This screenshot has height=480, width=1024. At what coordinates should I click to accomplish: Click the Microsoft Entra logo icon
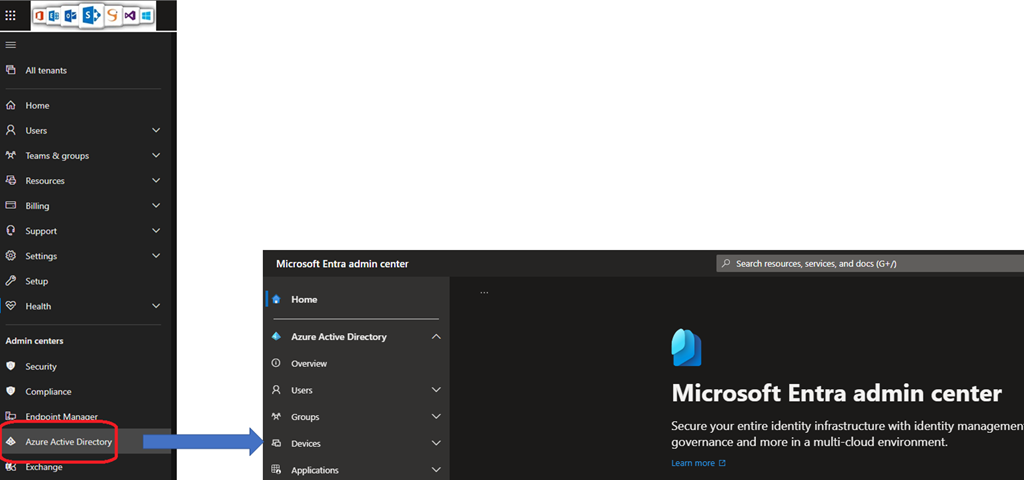tap(686, 347)
